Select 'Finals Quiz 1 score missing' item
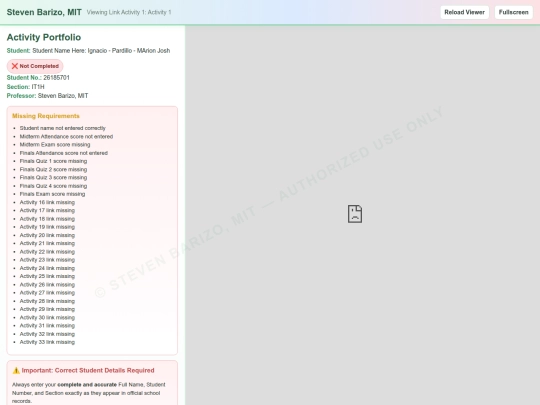 (x=53, y=161)
